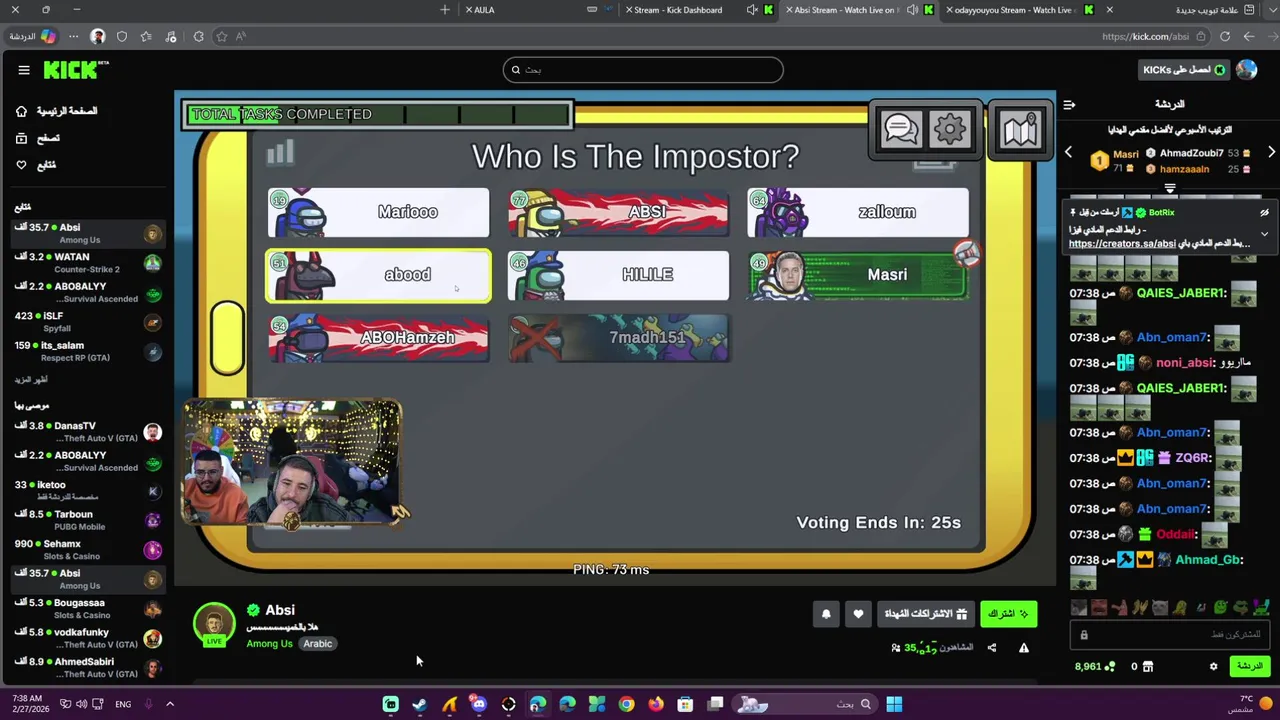Screen dimensions: 1280x720
Task: Open DanasTV channel in recommended list
Action: point(87,432)
